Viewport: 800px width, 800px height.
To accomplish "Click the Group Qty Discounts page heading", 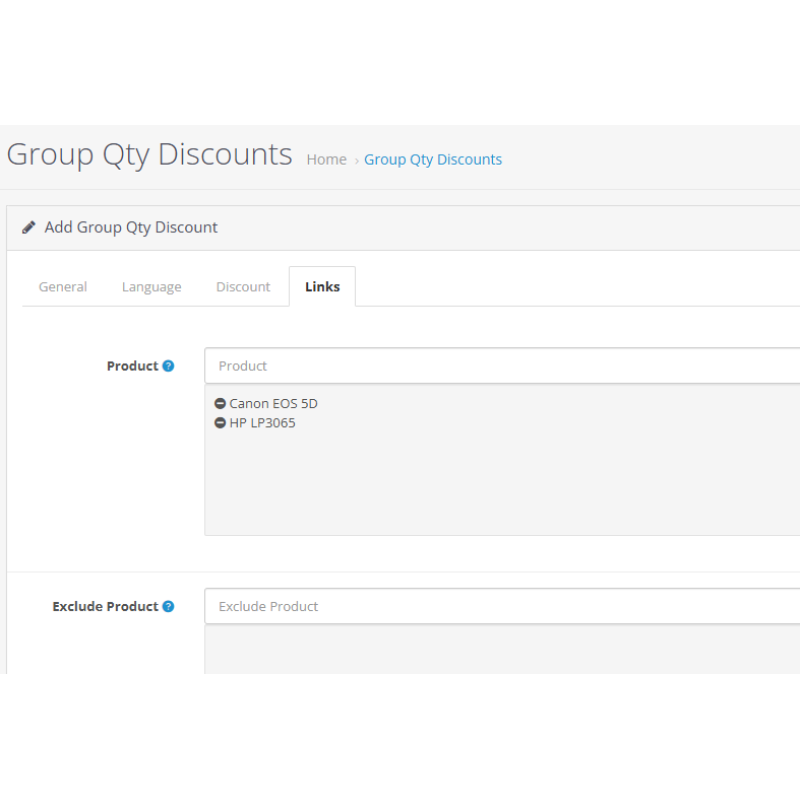I will [149, 155].
